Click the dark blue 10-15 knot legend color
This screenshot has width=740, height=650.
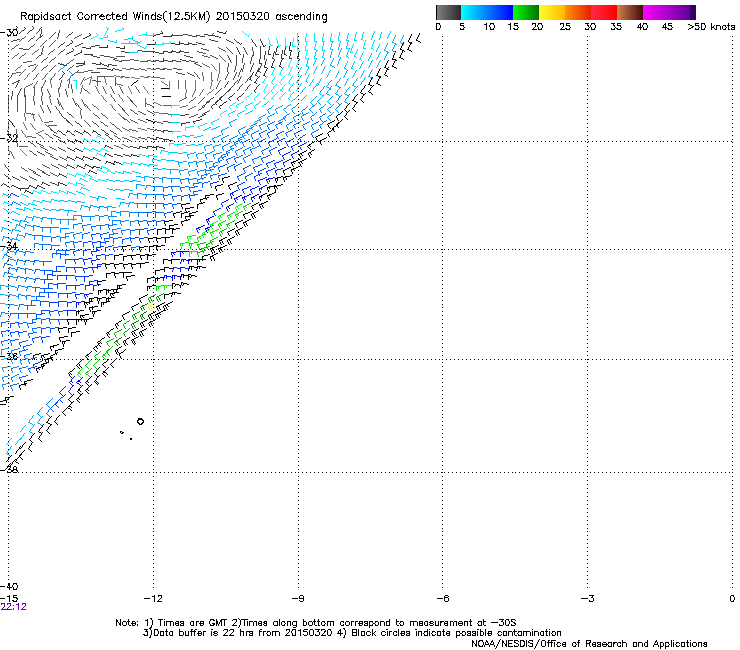500,12
